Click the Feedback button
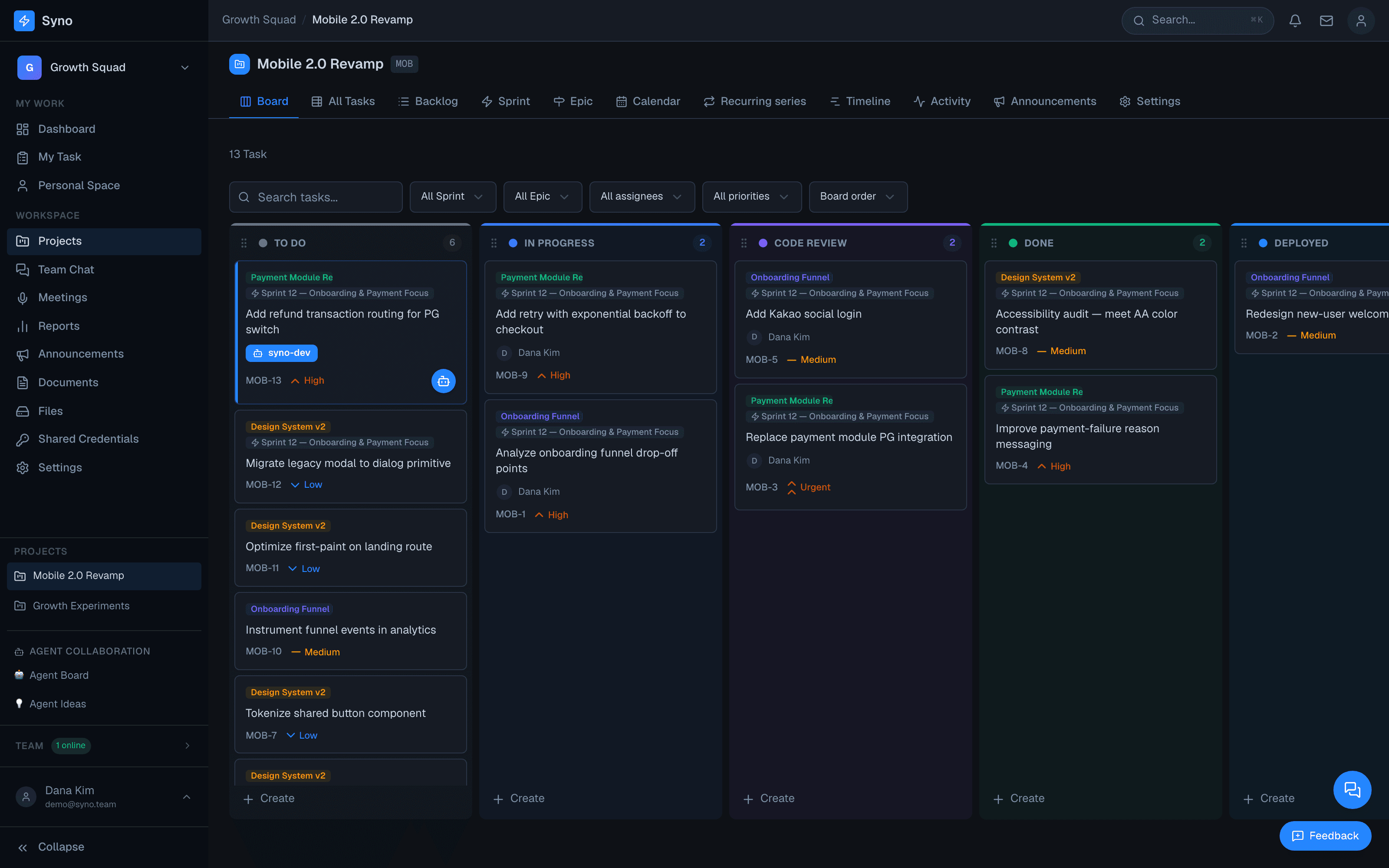Viewport: 1389px width, 868px height. pyautogui.click(x=1325, y=836)
